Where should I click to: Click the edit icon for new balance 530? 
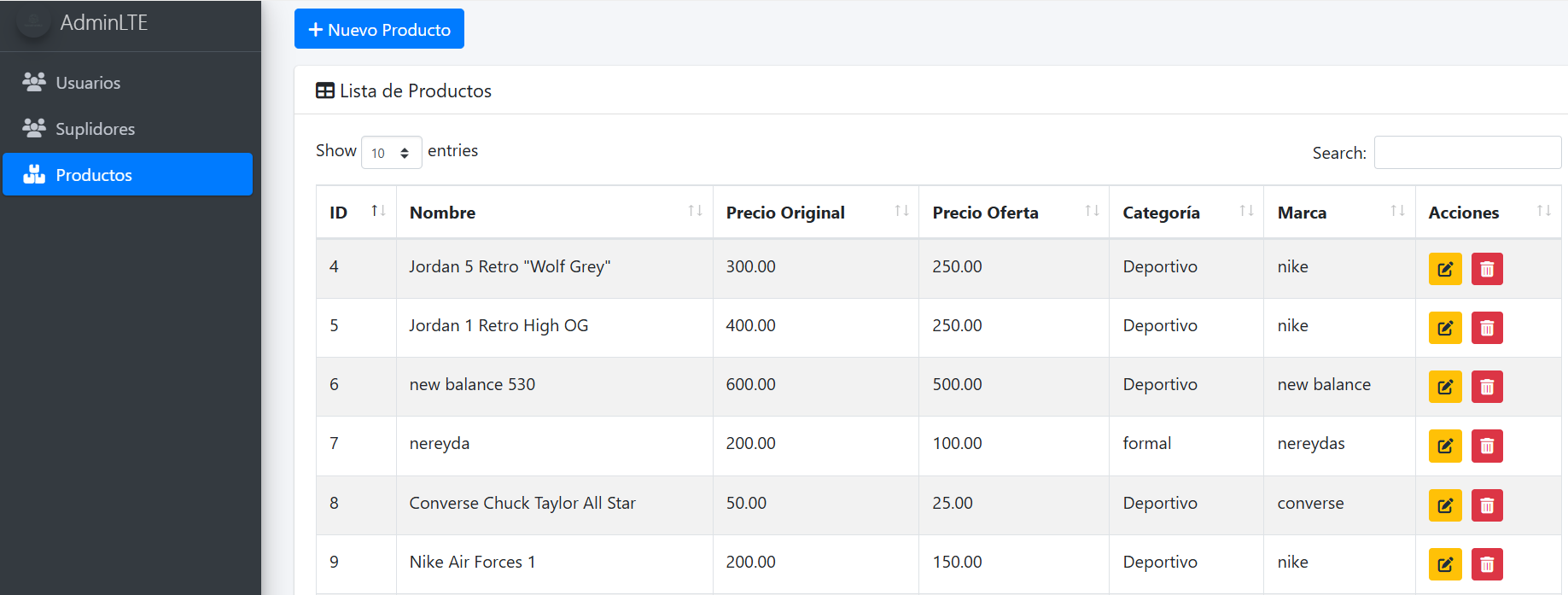[1444, 387]
